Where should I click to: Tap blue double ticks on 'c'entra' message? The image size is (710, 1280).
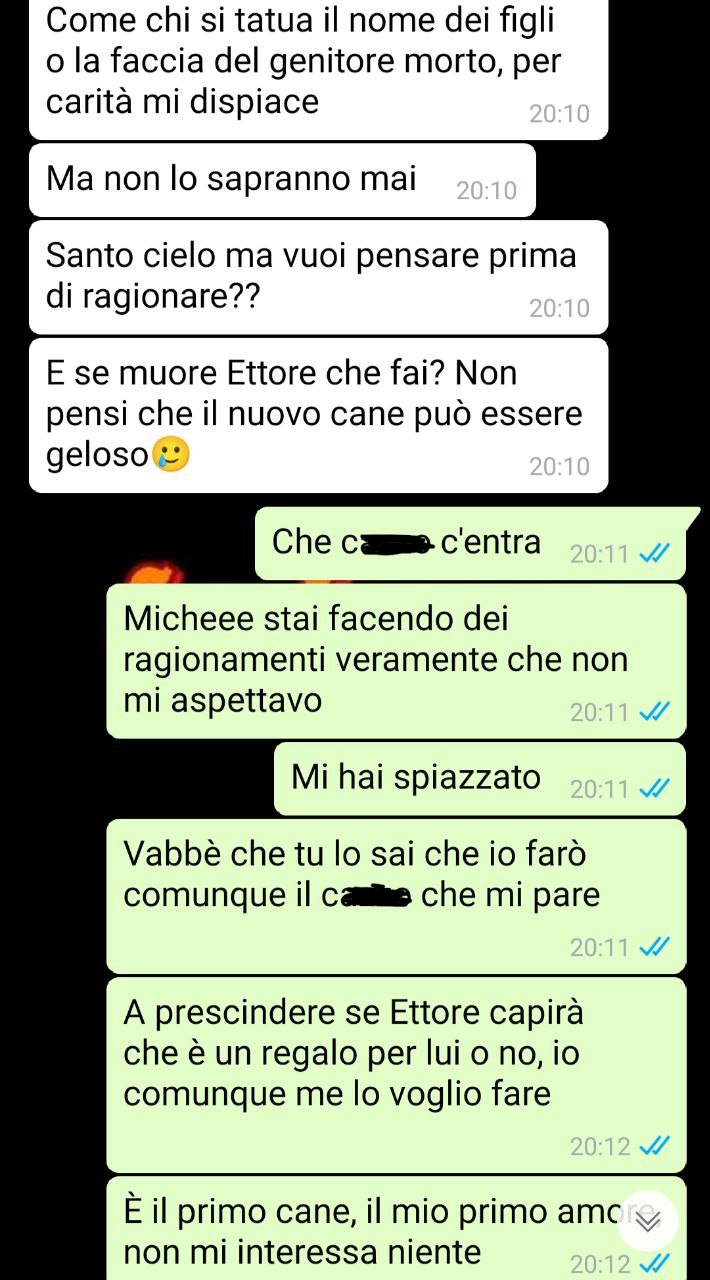654,554
